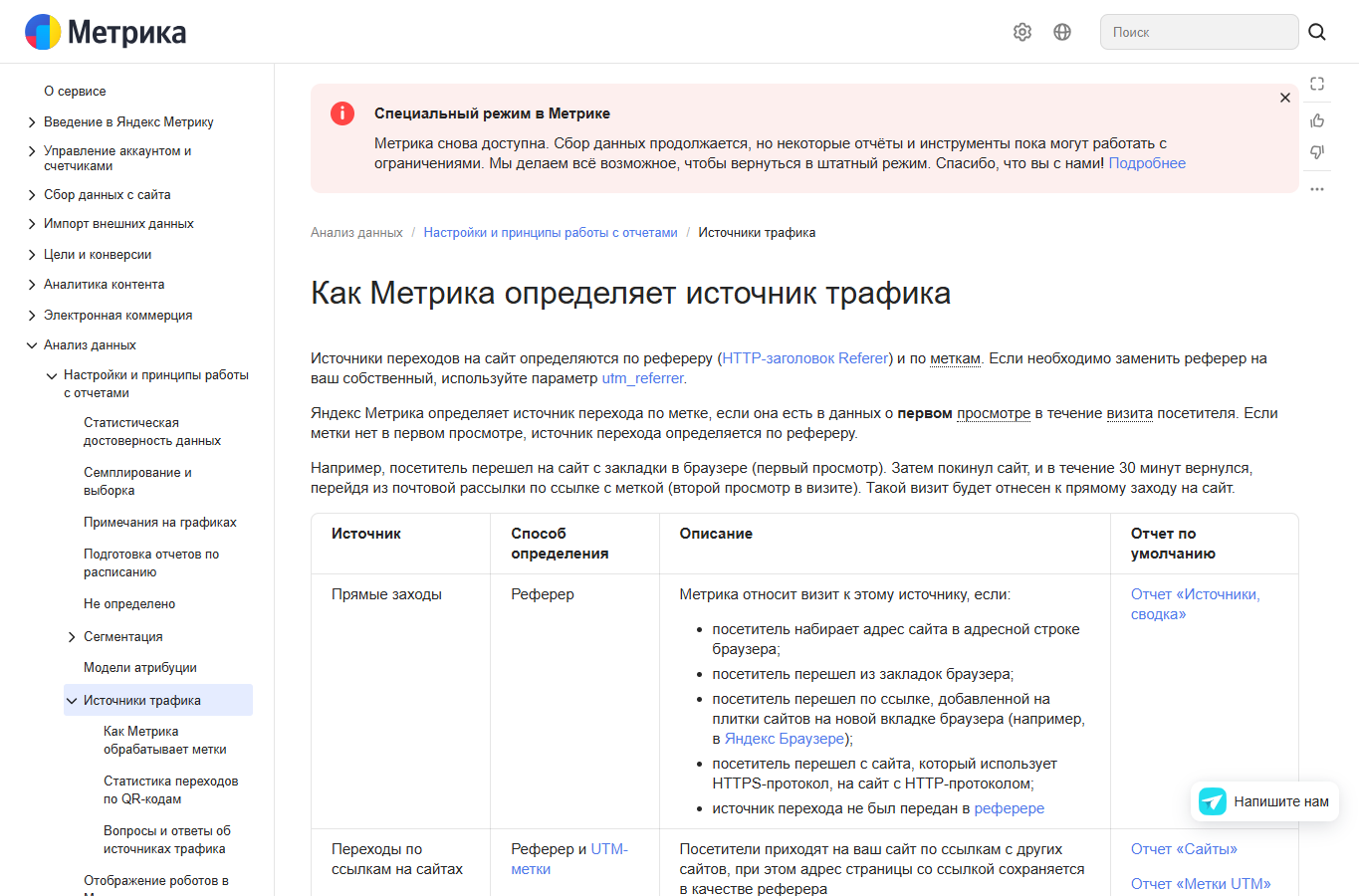Open Примечания на графиках page

(160, 523)
